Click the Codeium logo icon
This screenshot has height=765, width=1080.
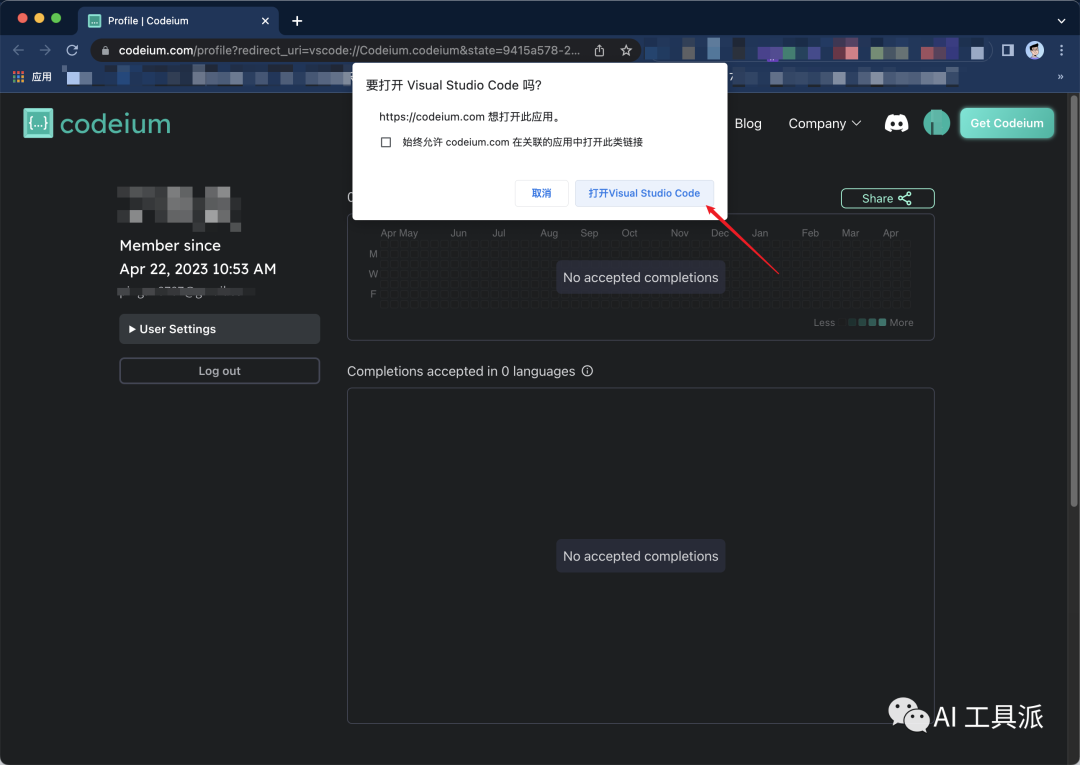tap(38, 123)
